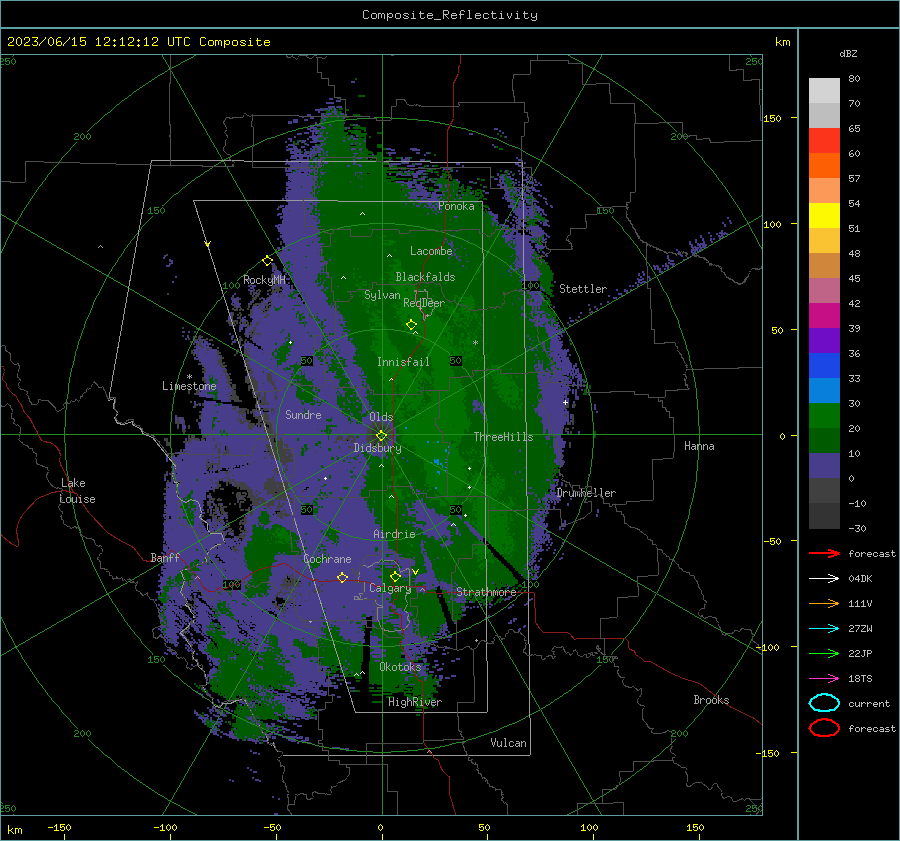
Task: Click the 150 tick on right axis
Action: [x=772, y=118]
